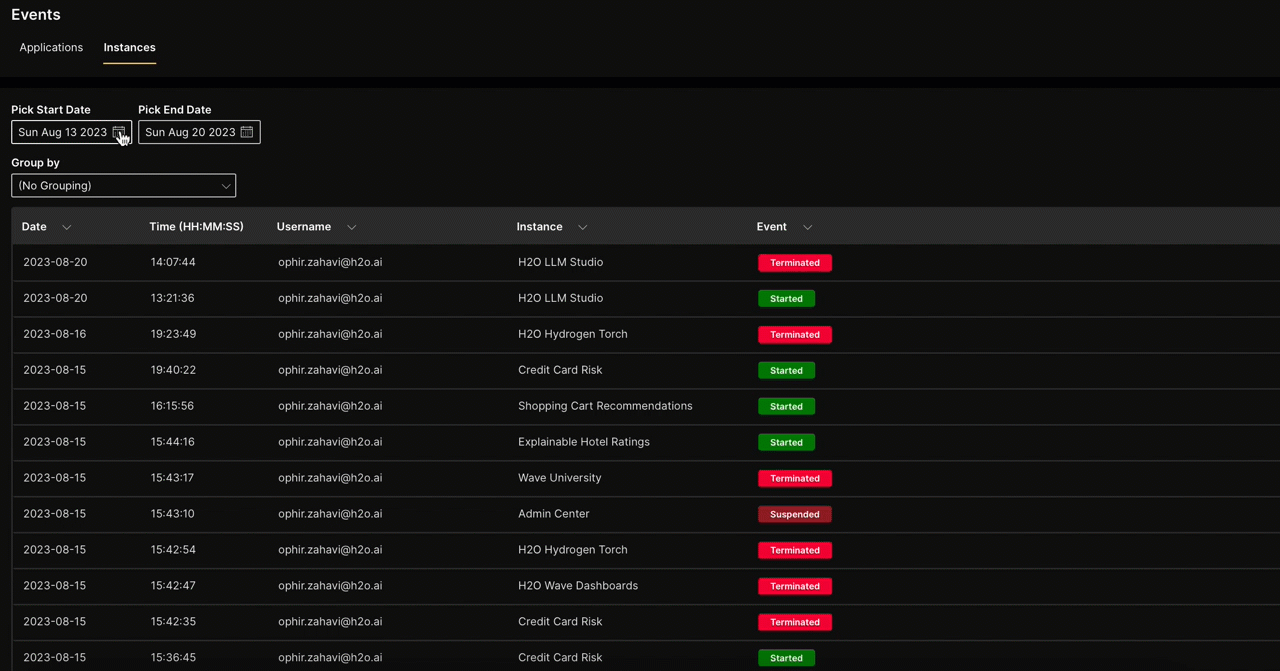Click the Pick End Date input field

[x=190, y=132]
